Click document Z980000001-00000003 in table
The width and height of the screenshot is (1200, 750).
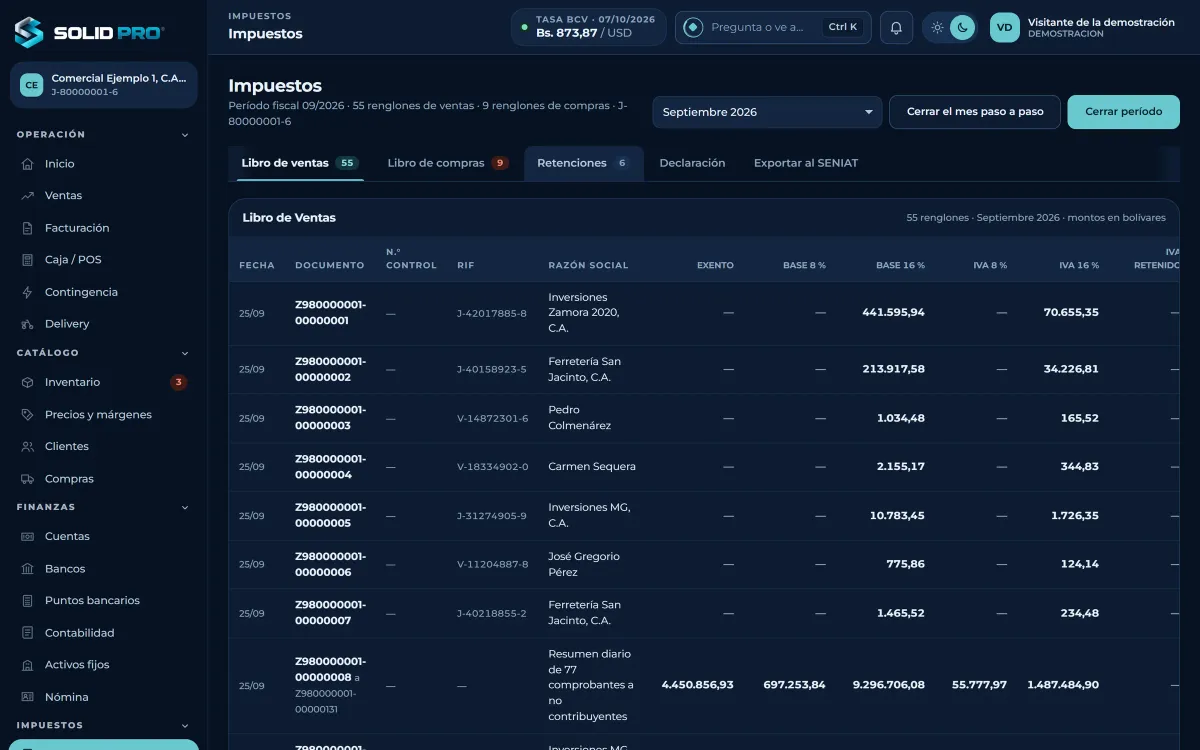pos(331,418)
